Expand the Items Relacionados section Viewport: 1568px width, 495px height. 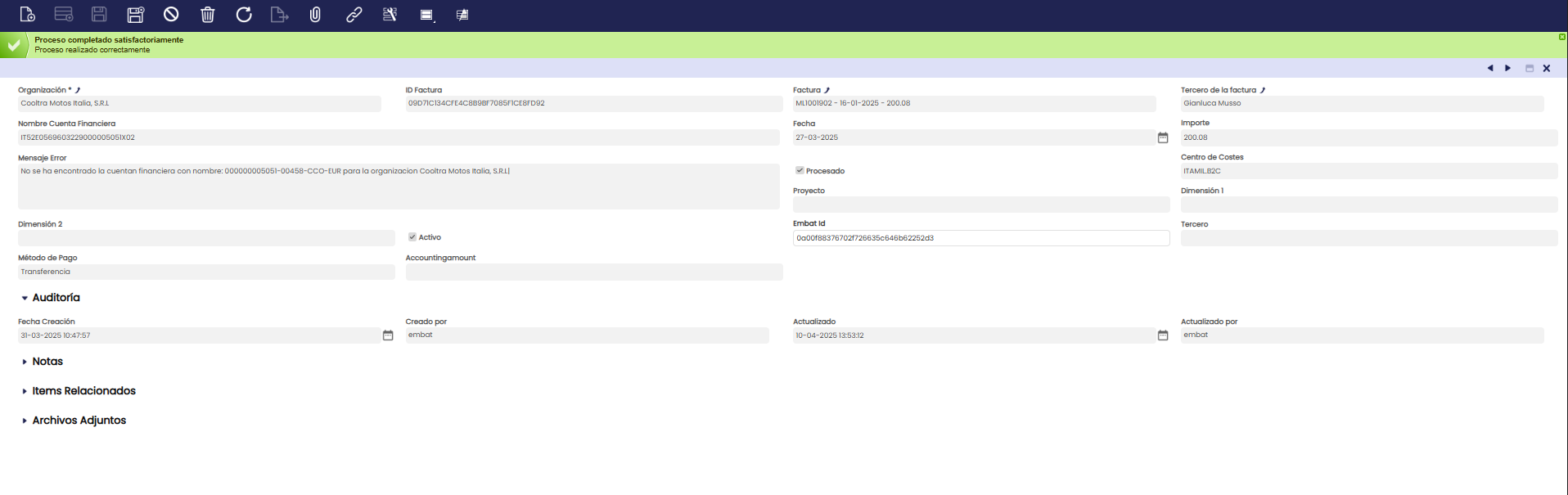click(25, 391)
